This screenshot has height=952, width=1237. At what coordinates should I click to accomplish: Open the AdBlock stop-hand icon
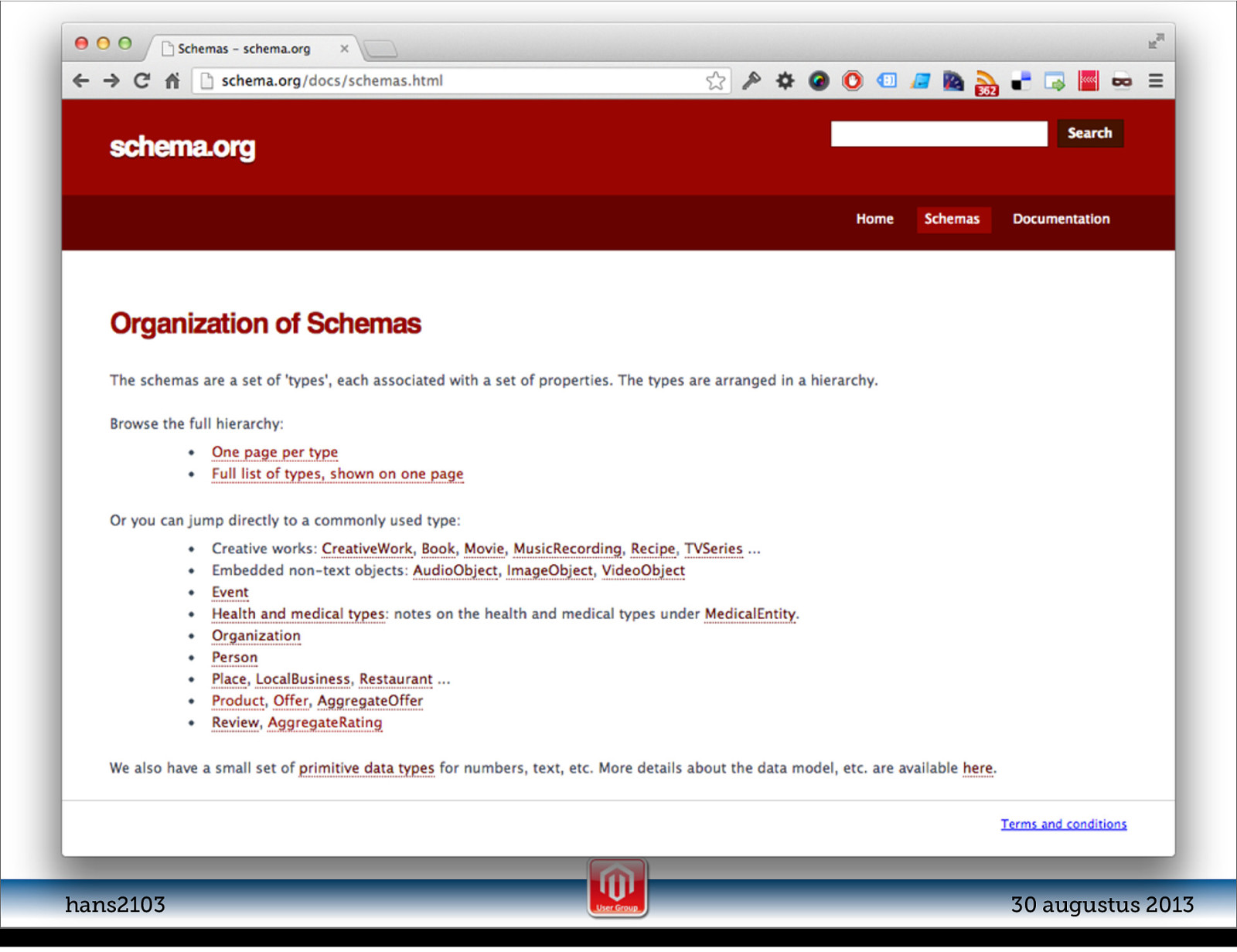click(x=853, y=81)
